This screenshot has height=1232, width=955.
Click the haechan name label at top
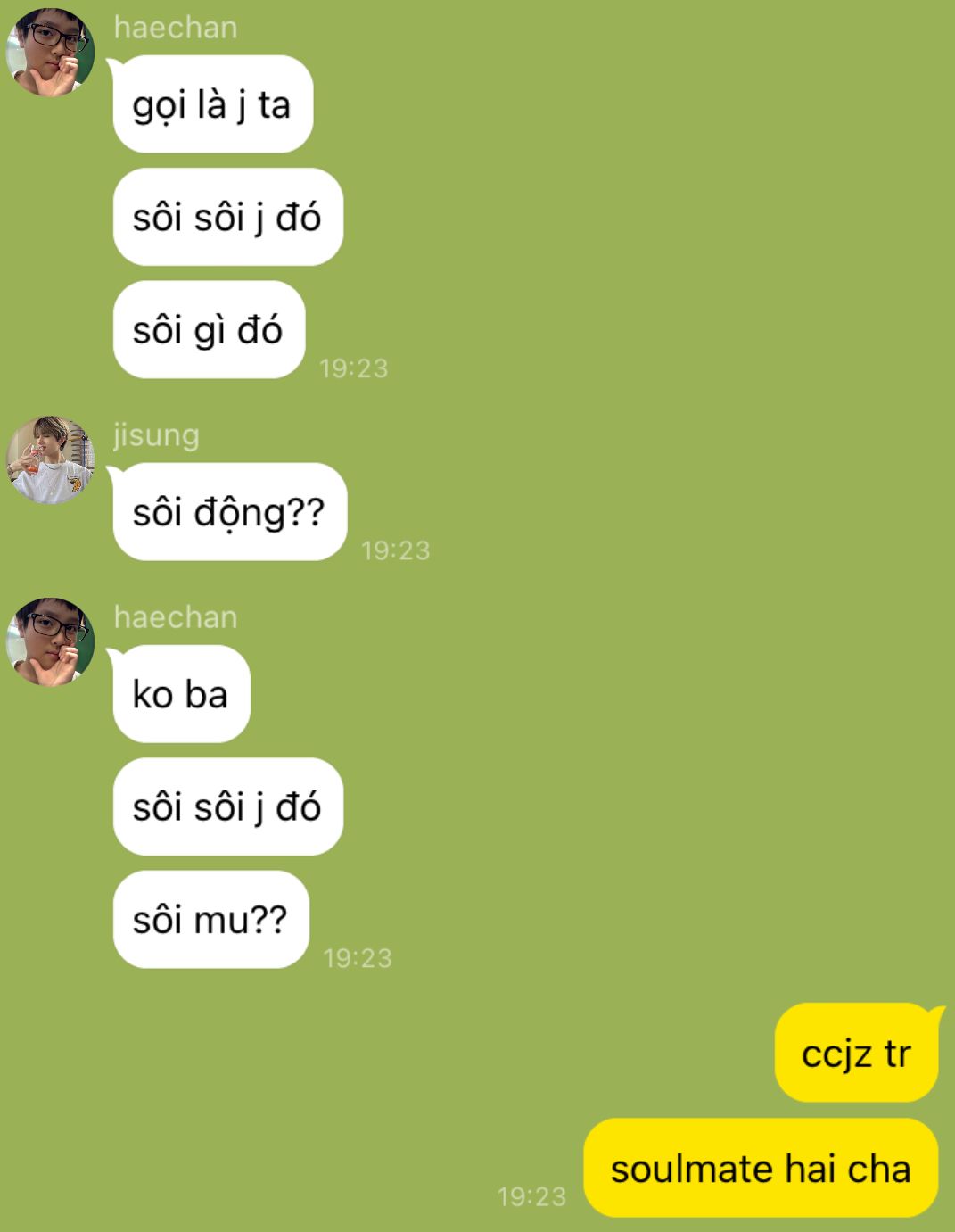tap(176, 28)
